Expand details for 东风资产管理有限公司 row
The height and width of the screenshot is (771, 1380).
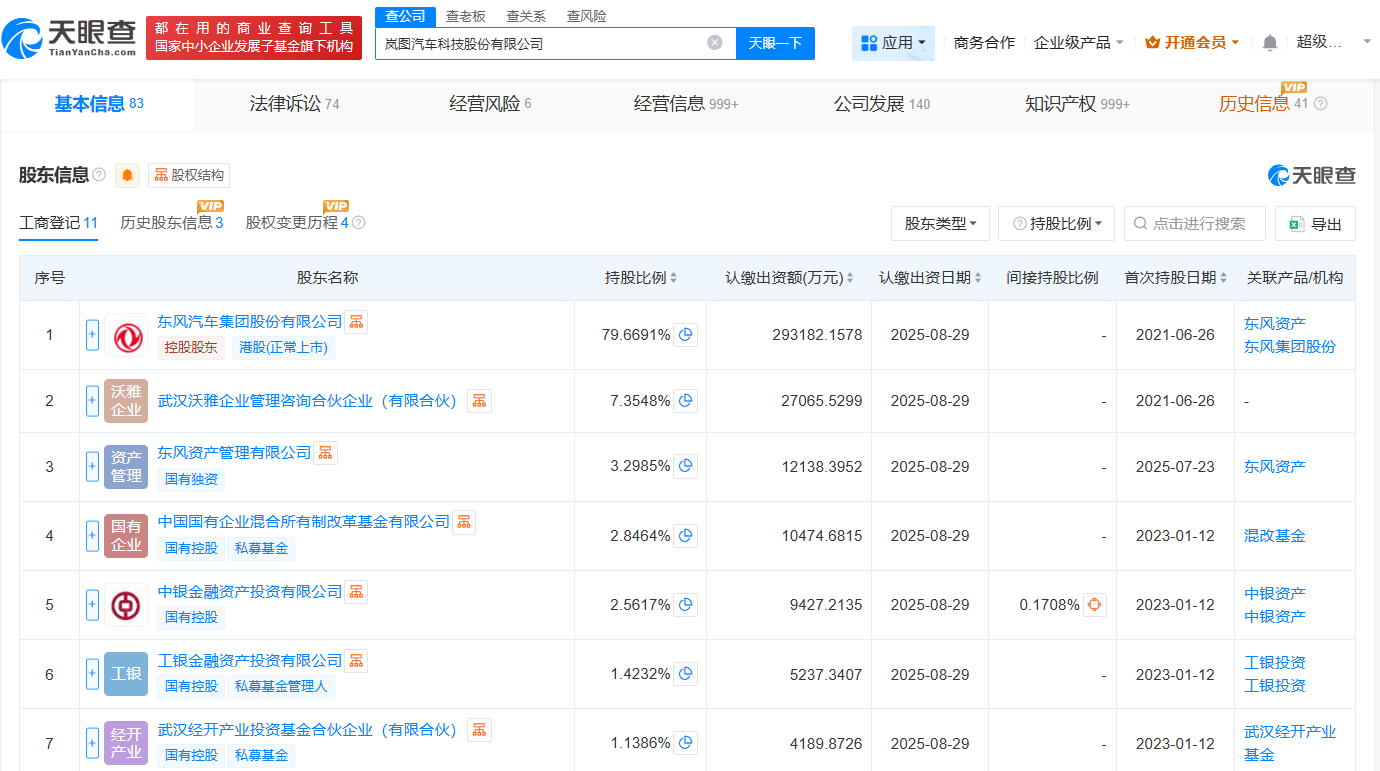pyautogui.click(x=91, y=465)
